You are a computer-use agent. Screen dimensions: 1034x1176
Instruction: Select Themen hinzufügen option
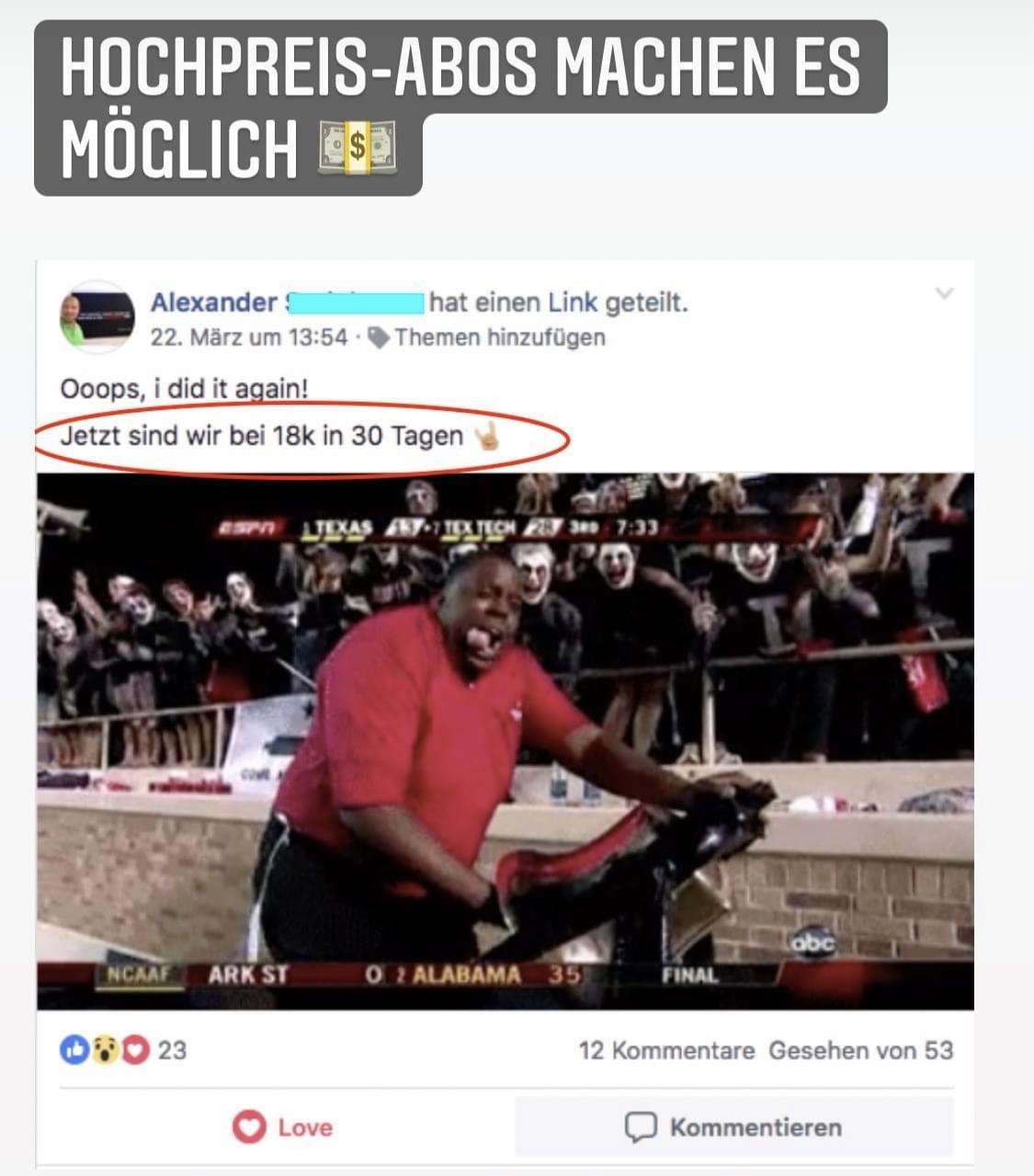[500, 337]
